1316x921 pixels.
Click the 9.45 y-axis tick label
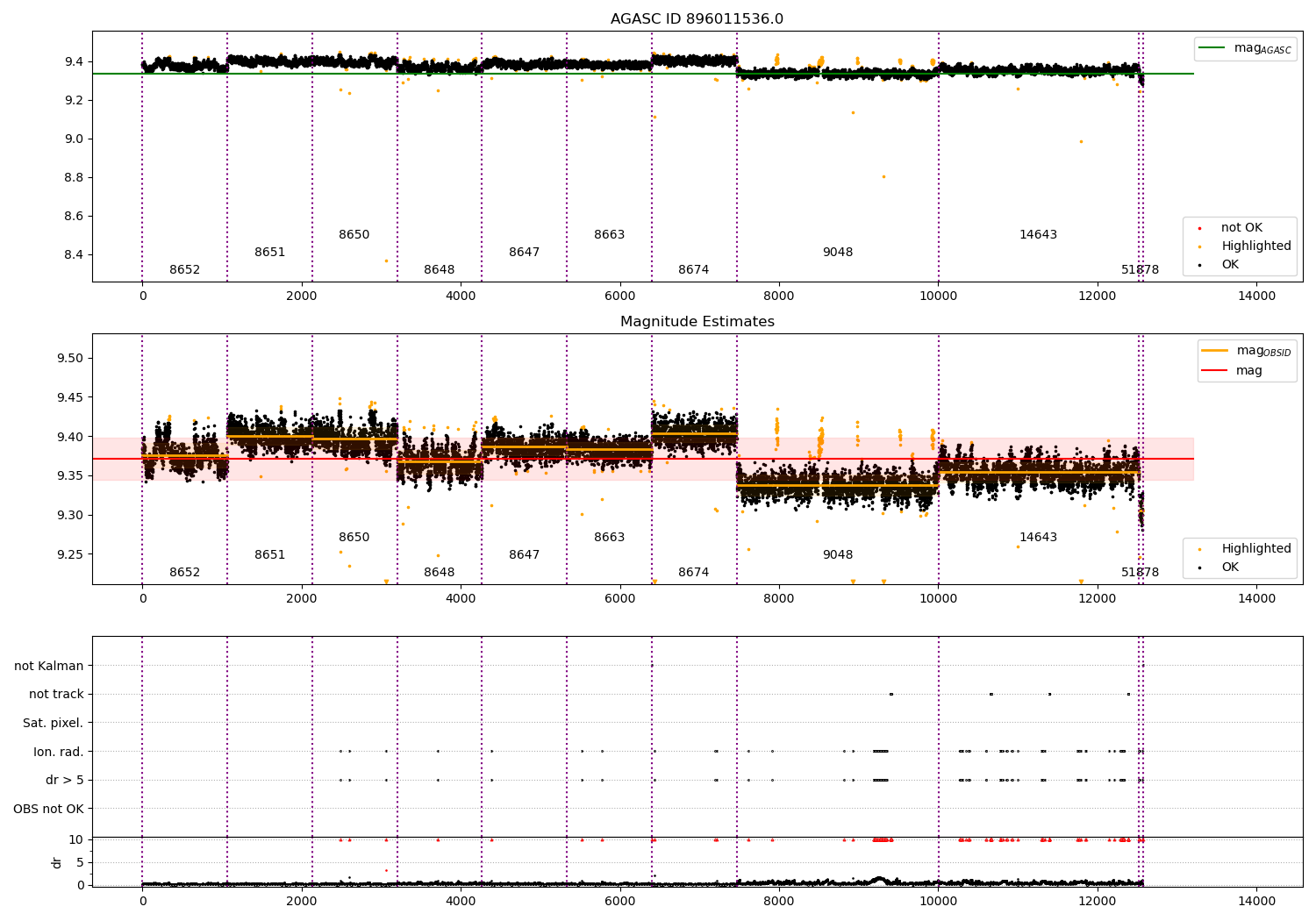(71, 397)
